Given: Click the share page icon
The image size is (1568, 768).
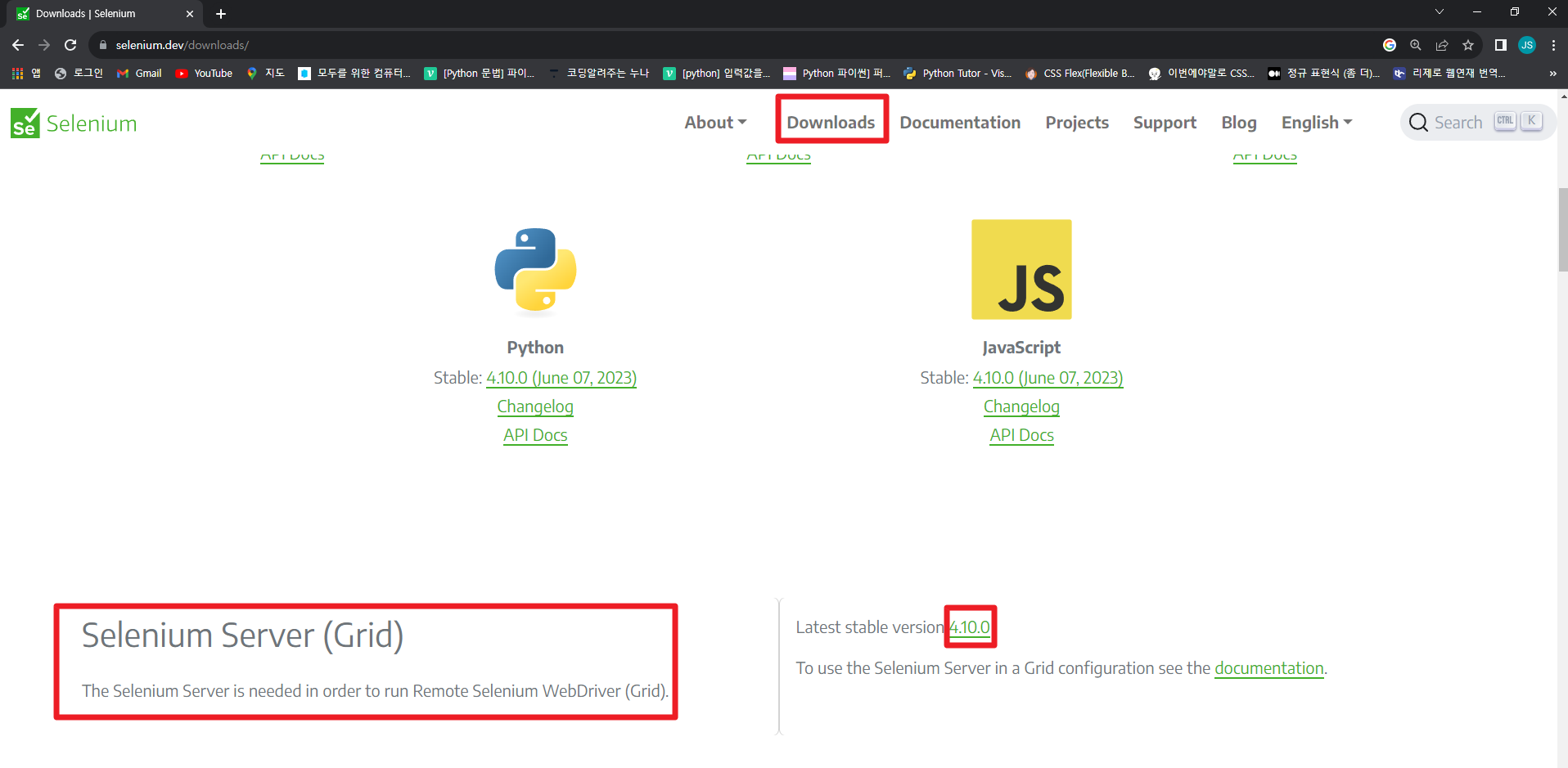Looking at the screenshot, I should (1442, 45).
